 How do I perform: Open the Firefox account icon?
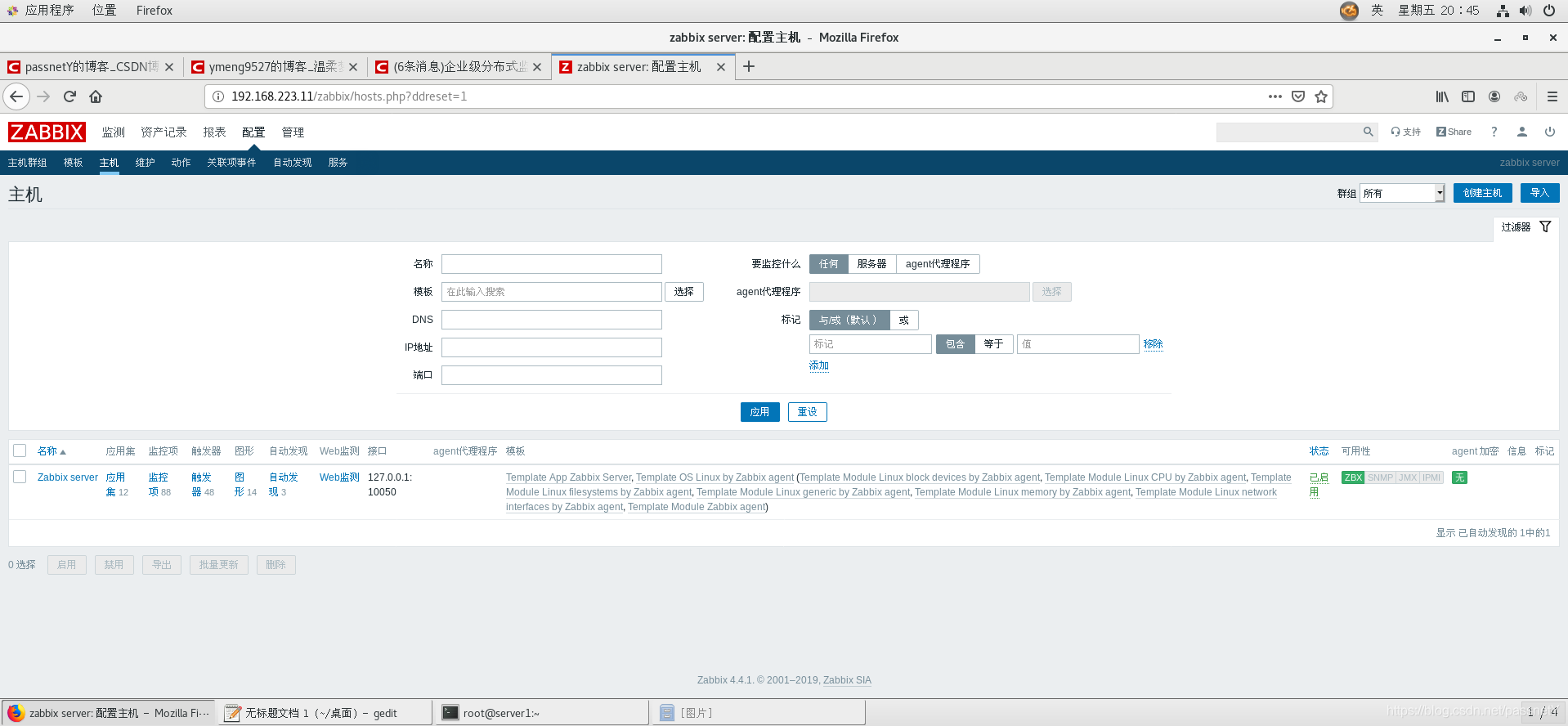click(1494, 96)
